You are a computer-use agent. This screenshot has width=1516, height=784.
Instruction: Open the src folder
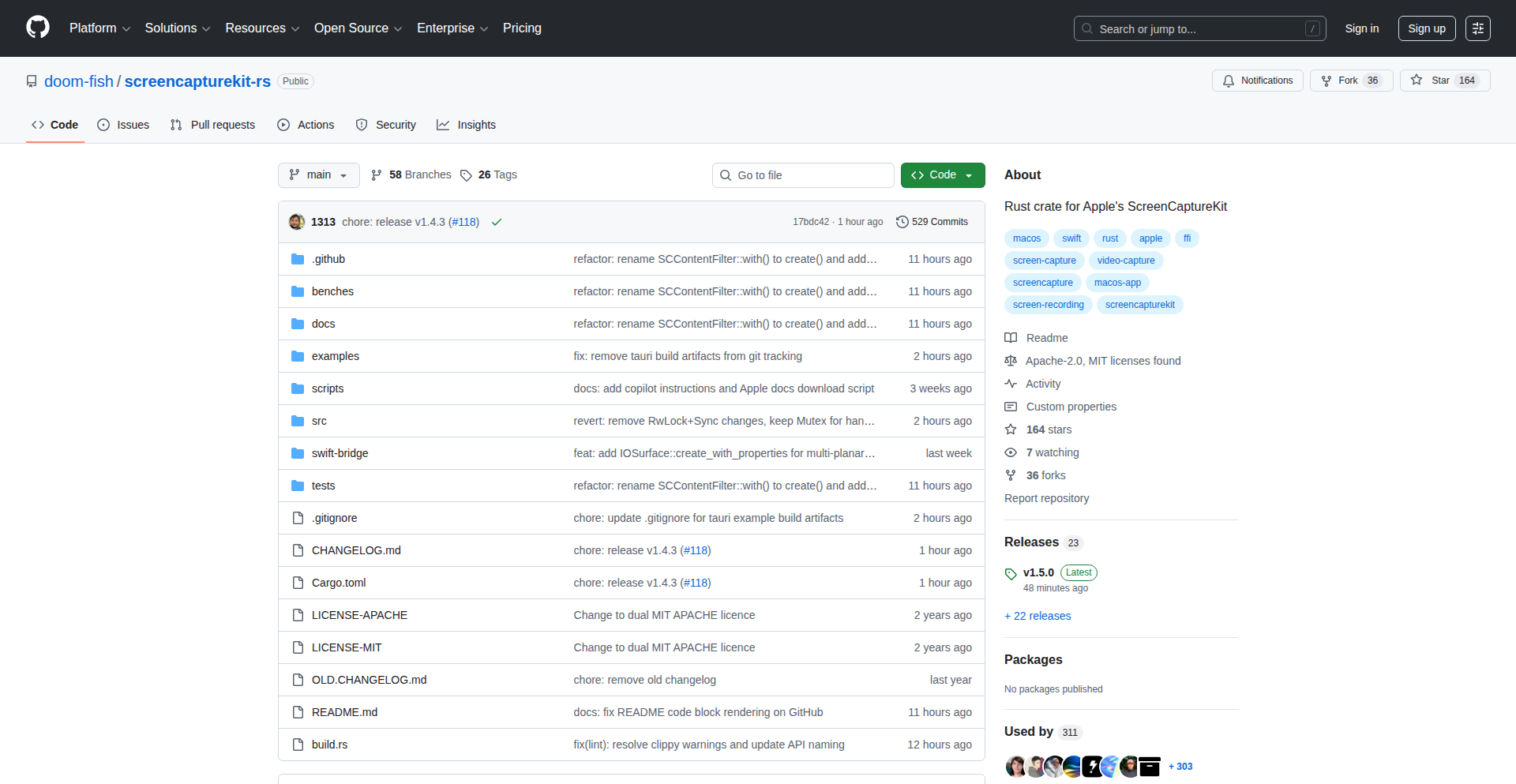319,421
